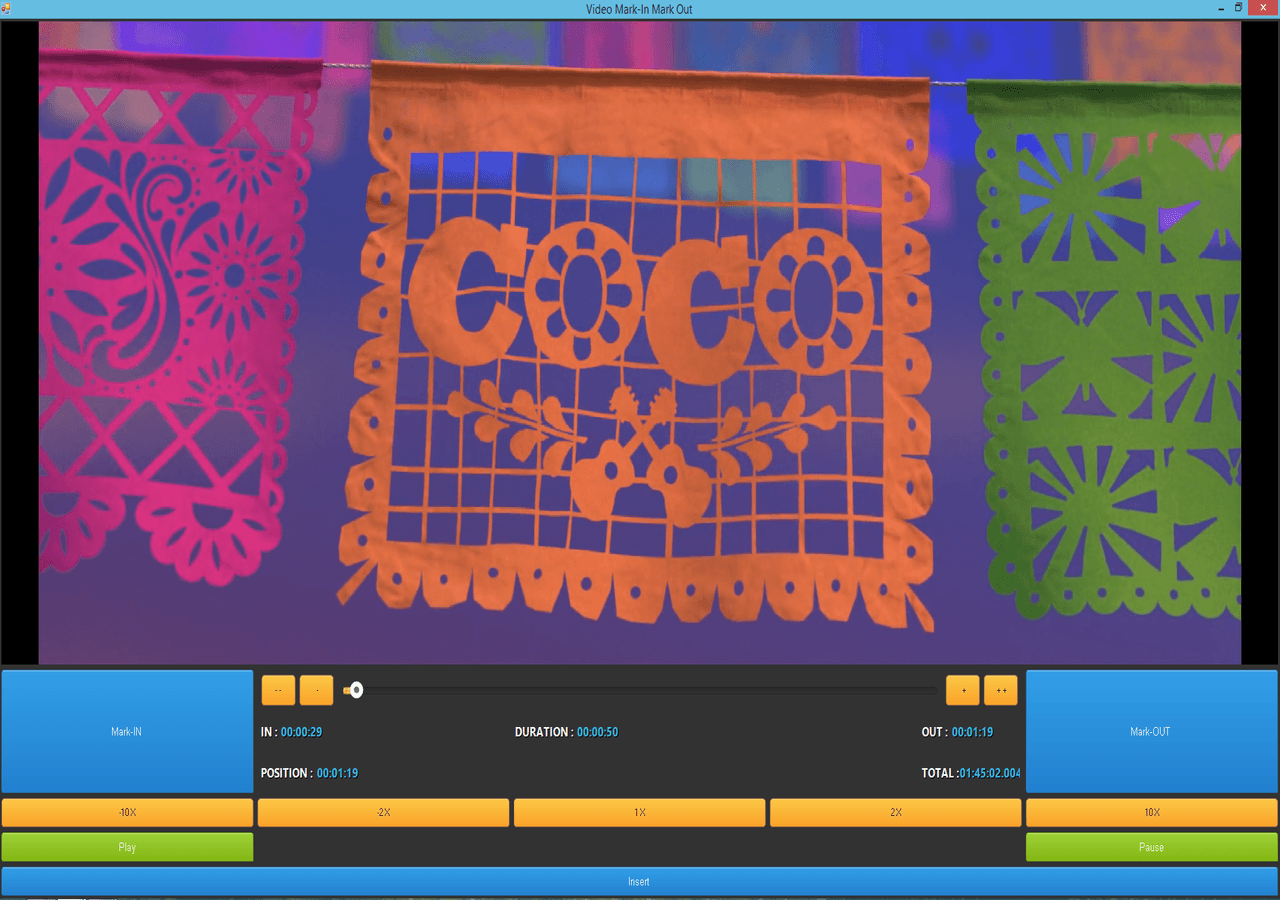Restore down the application window
This screenshot has height=900, width=1280.
(x=1238, y=8)
